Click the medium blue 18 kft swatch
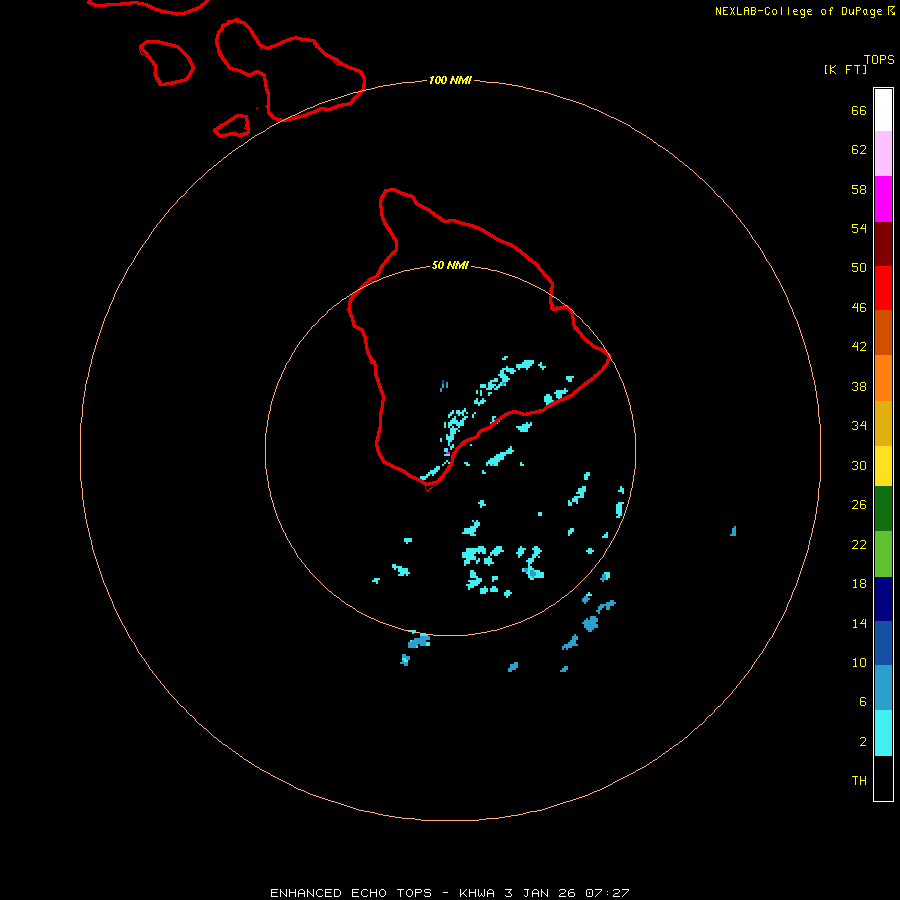Screen dimensions: 900x900 point(883,643)
